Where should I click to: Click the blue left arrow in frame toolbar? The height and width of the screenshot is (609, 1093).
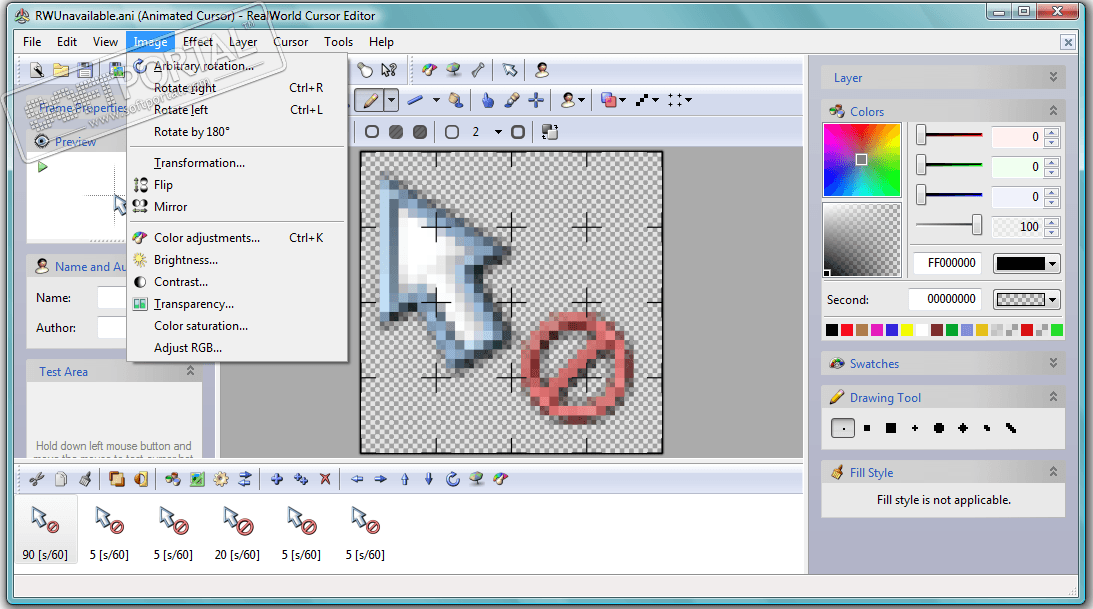coord(357,479)
